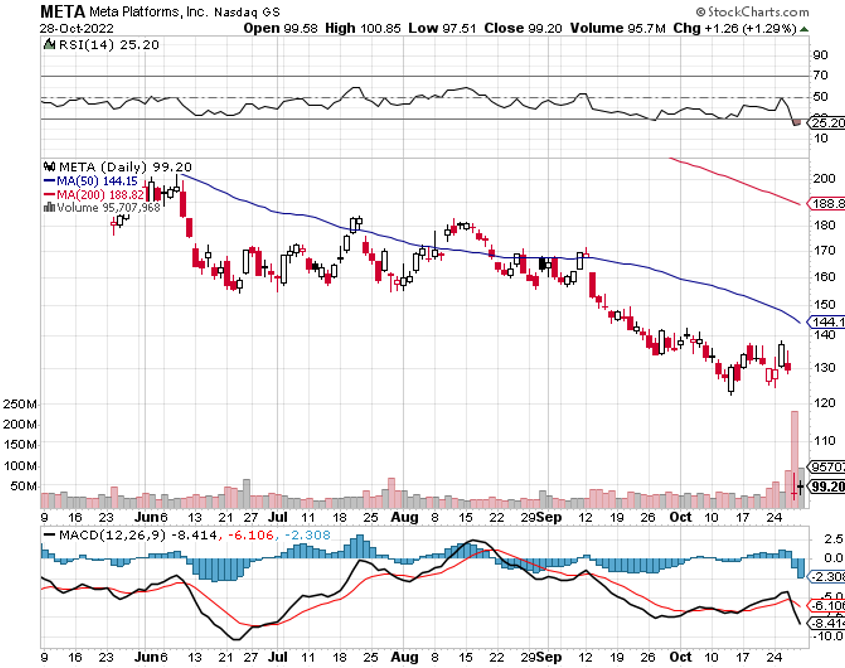
Task: Click the Meta Platforms, Inc. company name
Action: tap(148, 11)
